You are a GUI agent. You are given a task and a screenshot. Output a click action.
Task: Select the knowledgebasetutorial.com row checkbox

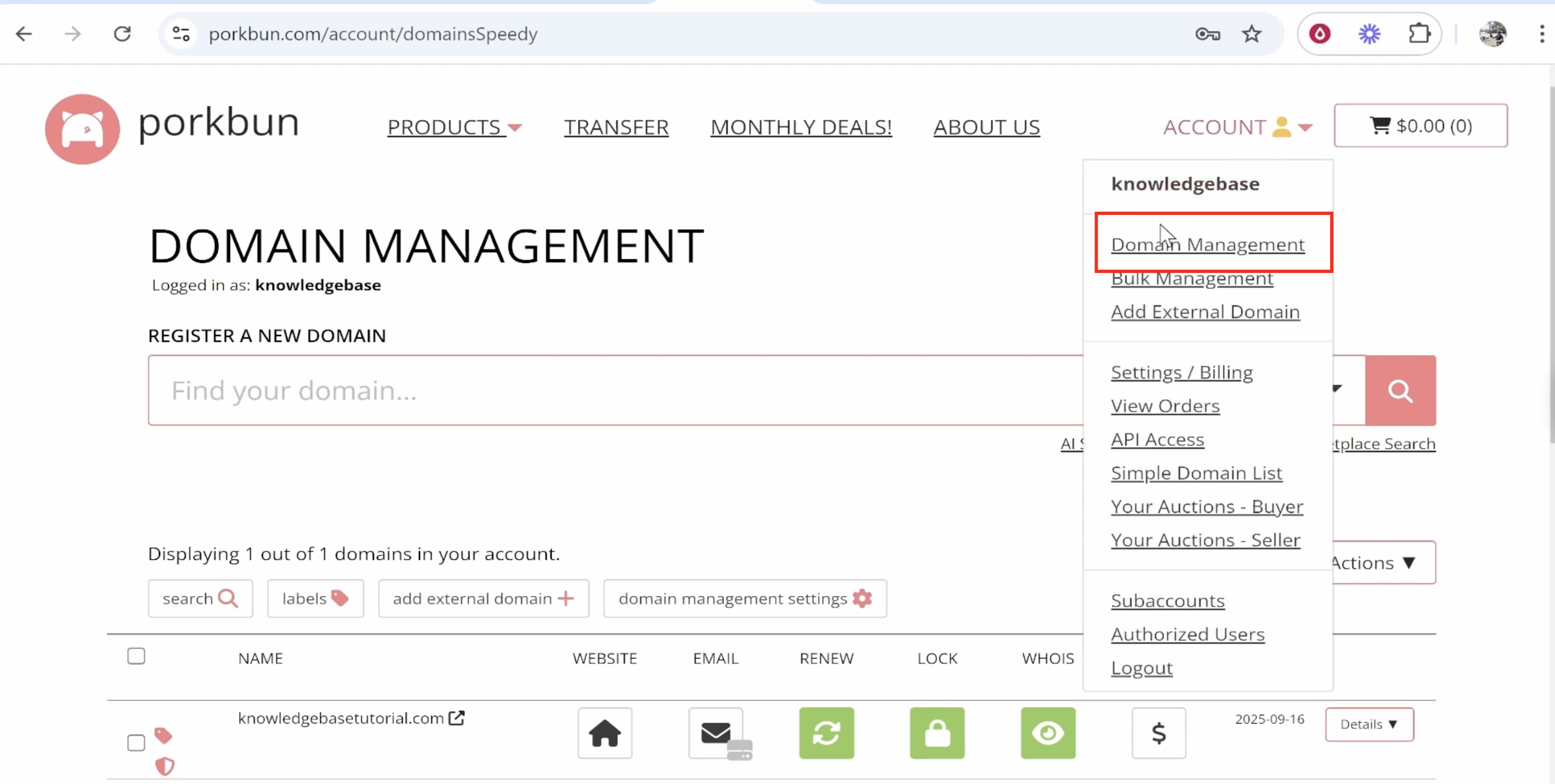tap(137, 742)
